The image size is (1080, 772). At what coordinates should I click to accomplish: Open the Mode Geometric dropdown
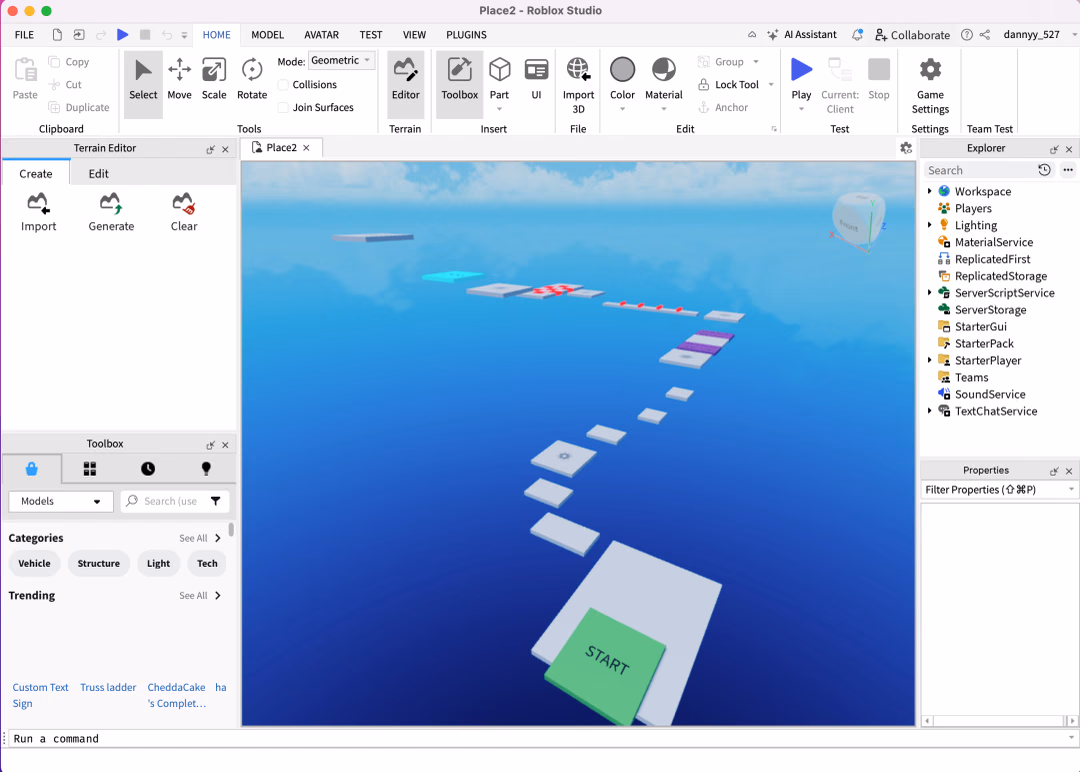(341, 61)
